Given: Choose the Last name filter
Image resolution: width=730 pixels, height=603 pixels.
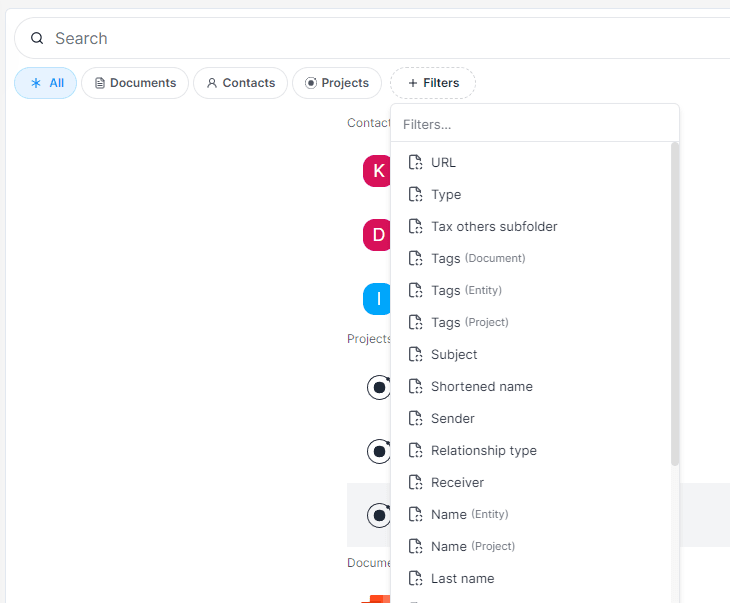Looking at the screenshot, I should [462, 579].
